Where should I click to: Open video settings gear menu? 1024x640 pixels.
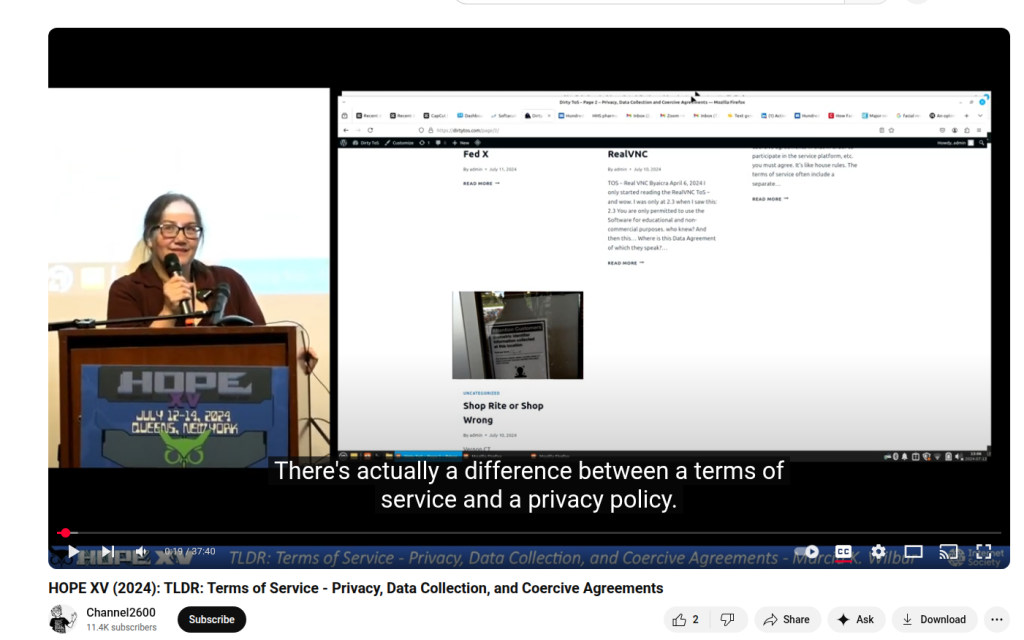coord(878,552)
